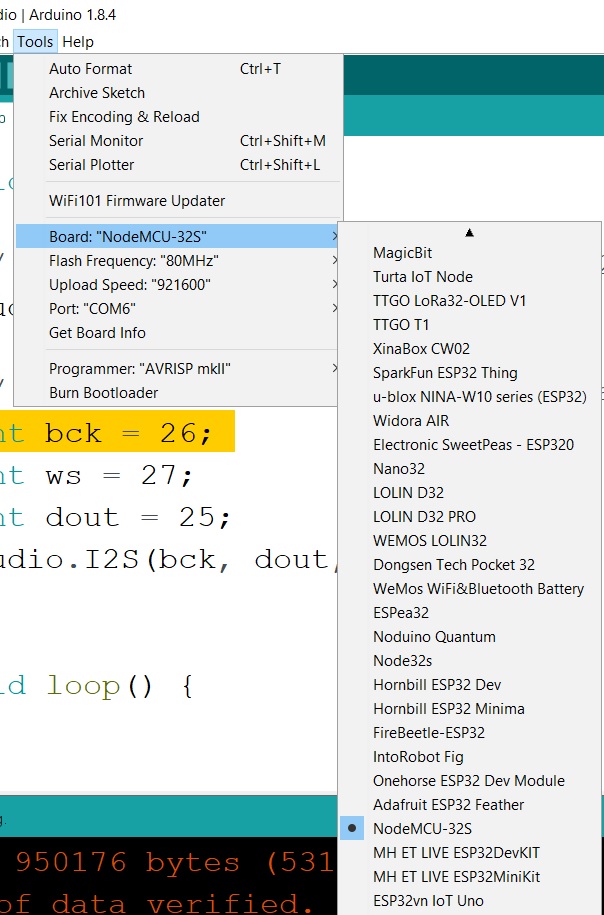The height and width of the screenshot is (915, 604).
Task: Select Turta IoT Node board
Action: click(x=469, y=277)
